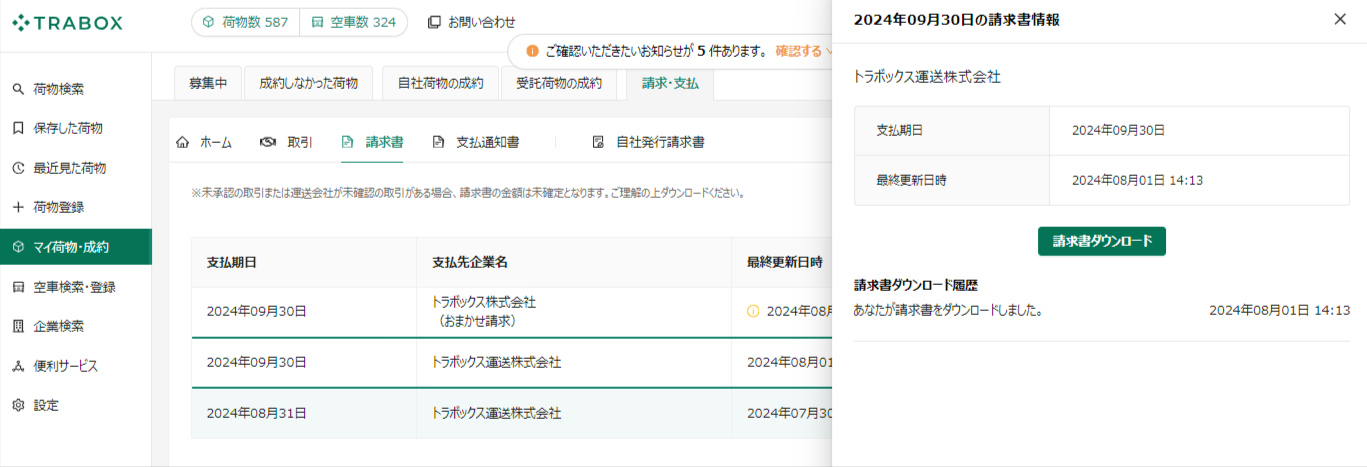The width and height of the screenshot is (1367, 467).
Task: Click the building icon beside 企業検索
Action: pos(18,326)
